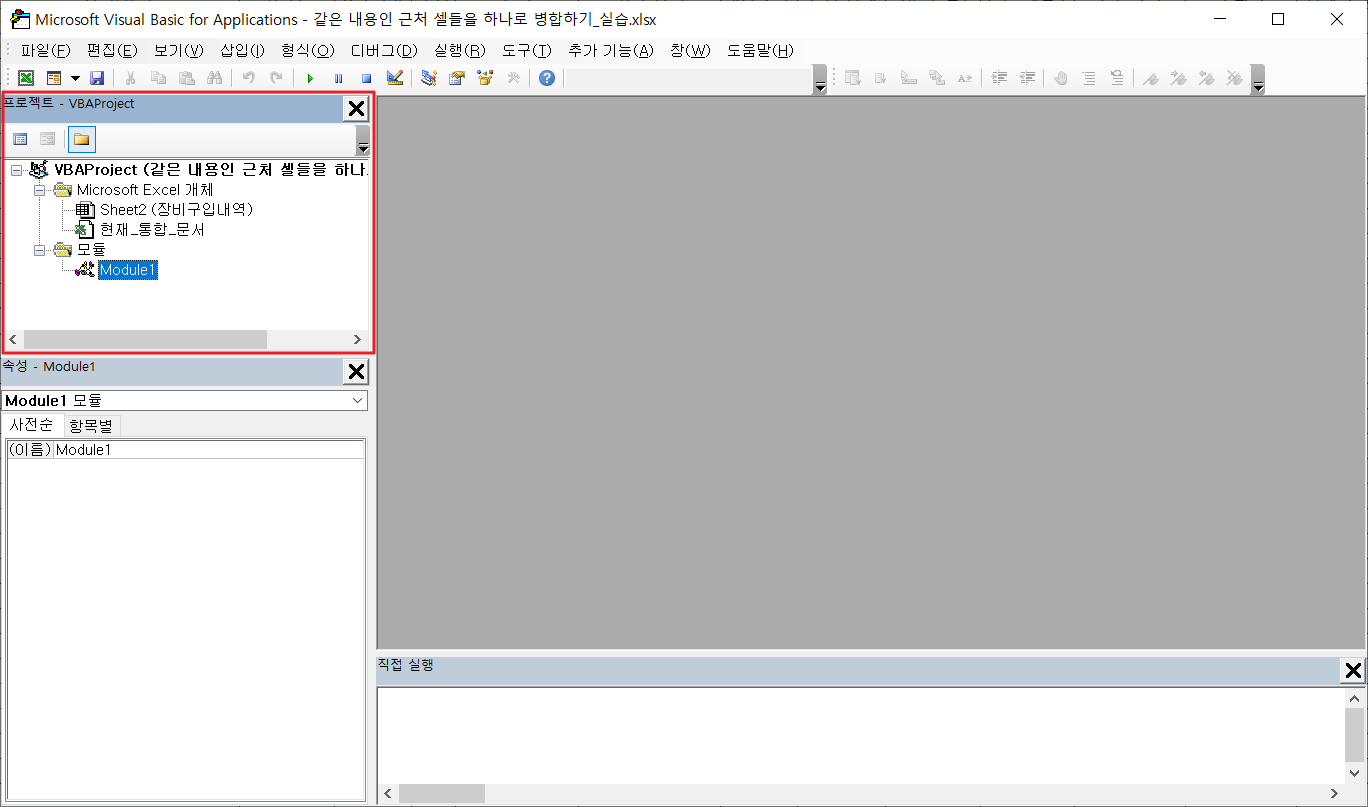Click the Uncomment Block icon
Viewport: 1368px width, 807px height.
[x=1117, y=78]
